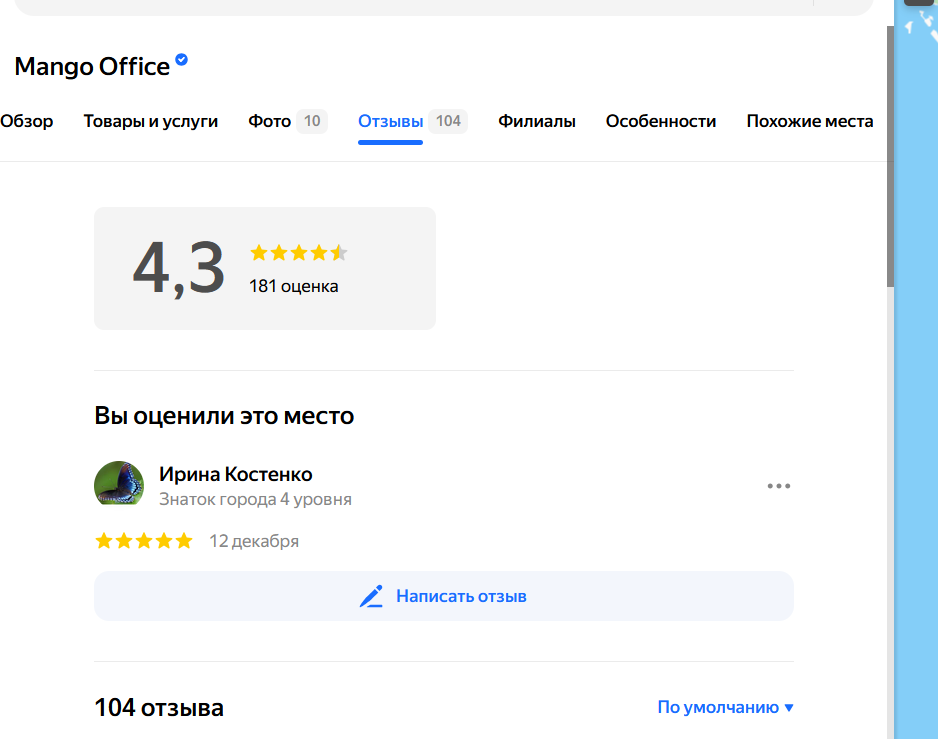Click the 4,3 rating number

coord(178,268)
